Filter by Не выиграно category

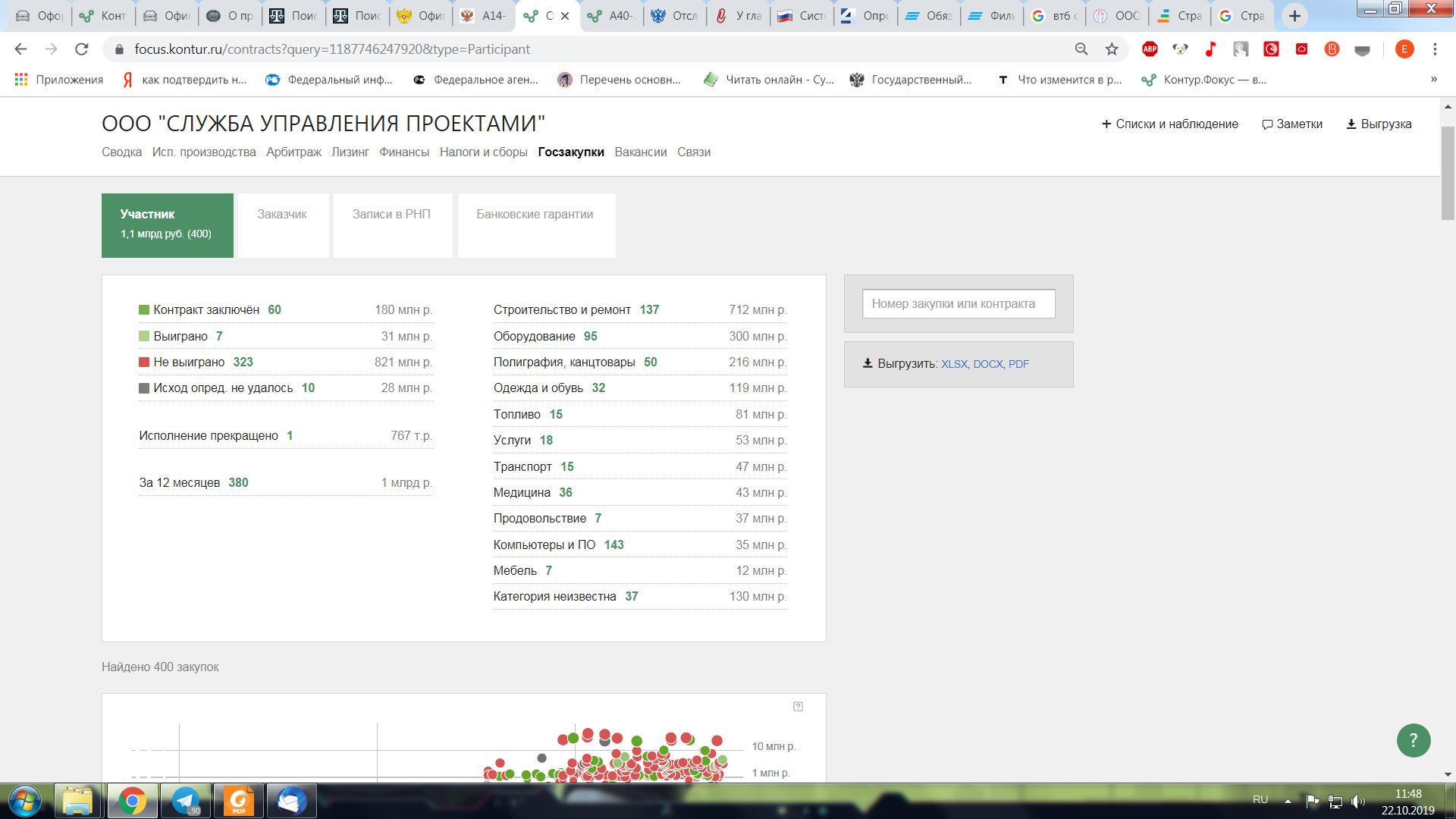pos(189,362)
